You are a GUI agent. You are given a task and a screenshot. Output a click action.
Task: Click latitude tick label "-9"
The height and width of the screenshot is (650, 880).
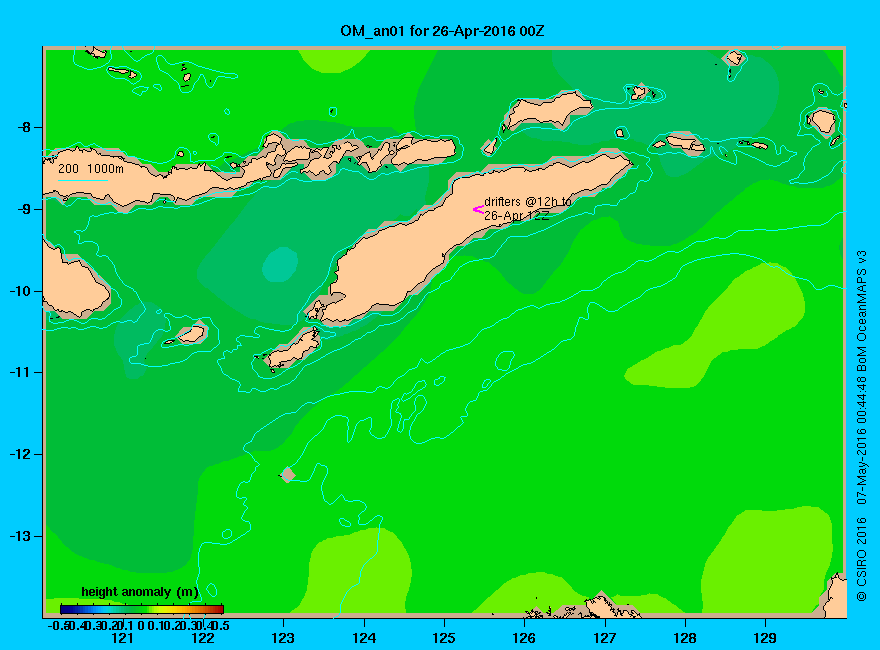[24, 209]
